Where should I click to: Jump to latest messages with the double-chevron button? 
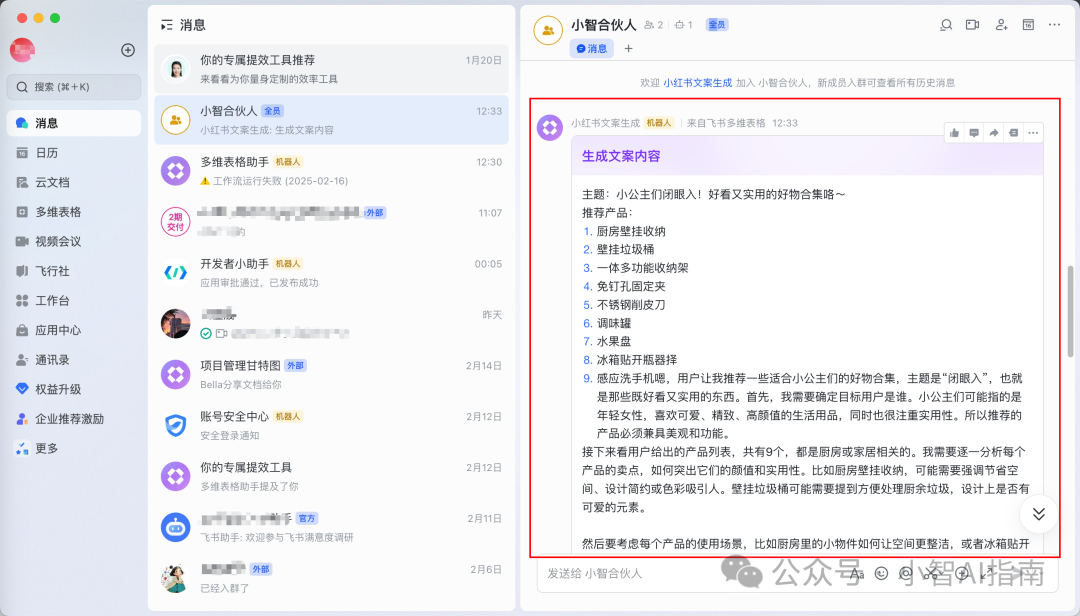pos(1039,514)
